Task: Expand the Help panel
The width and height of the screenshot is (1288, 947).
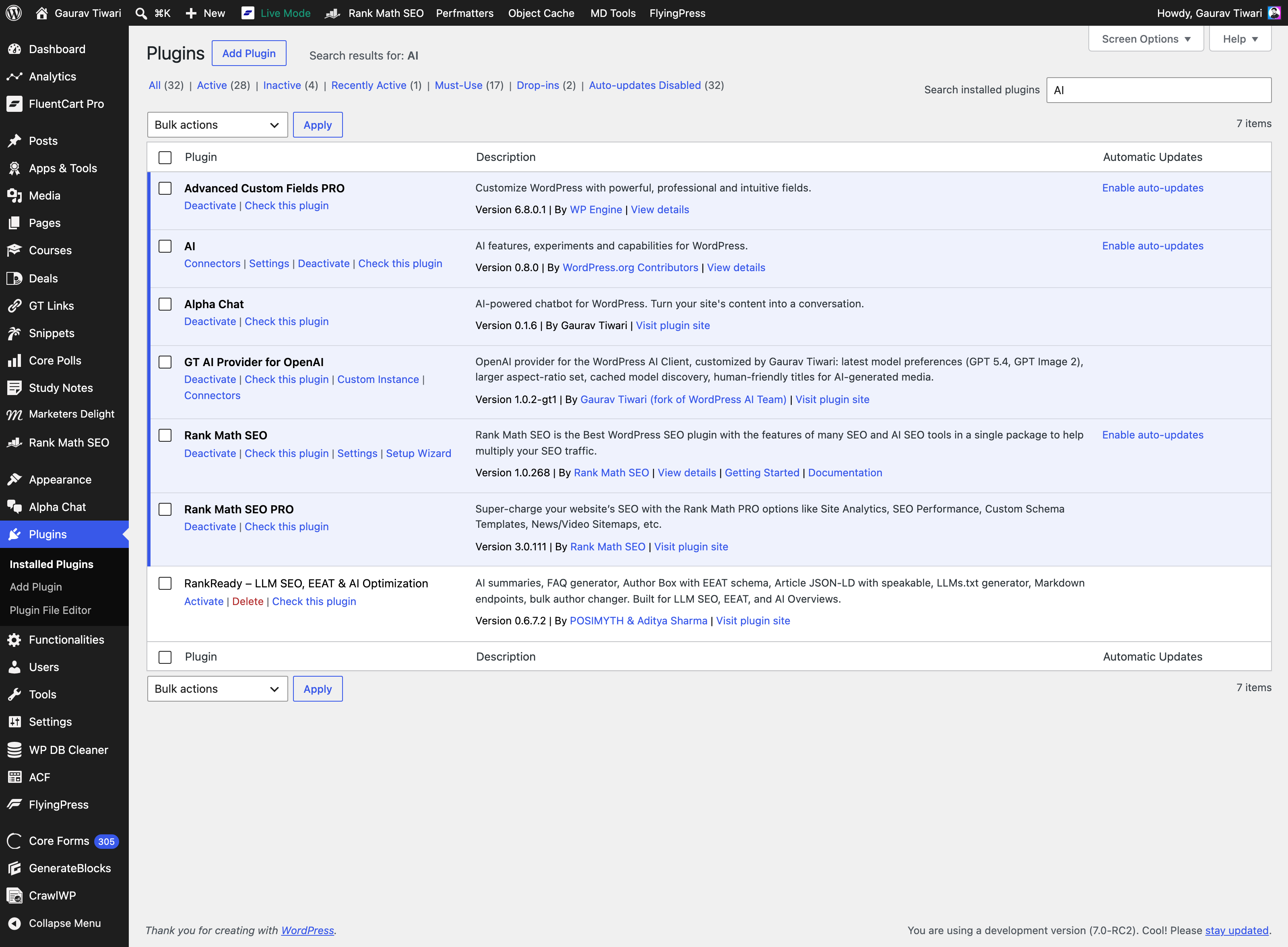Action: pos(1240,39)
